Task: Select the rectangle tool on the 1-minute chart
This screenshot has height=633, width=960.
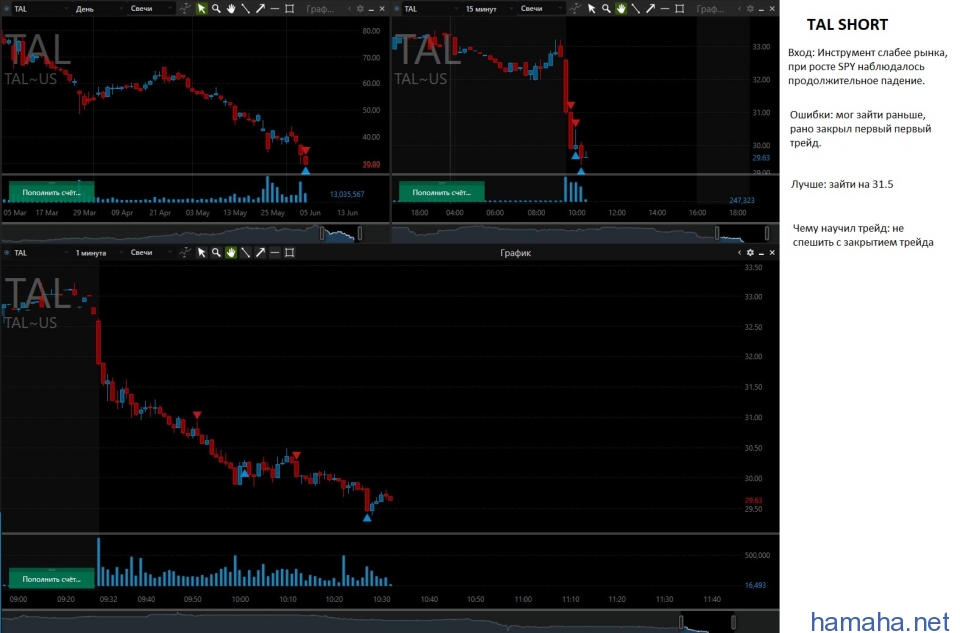Action: (x=290, y=252)
